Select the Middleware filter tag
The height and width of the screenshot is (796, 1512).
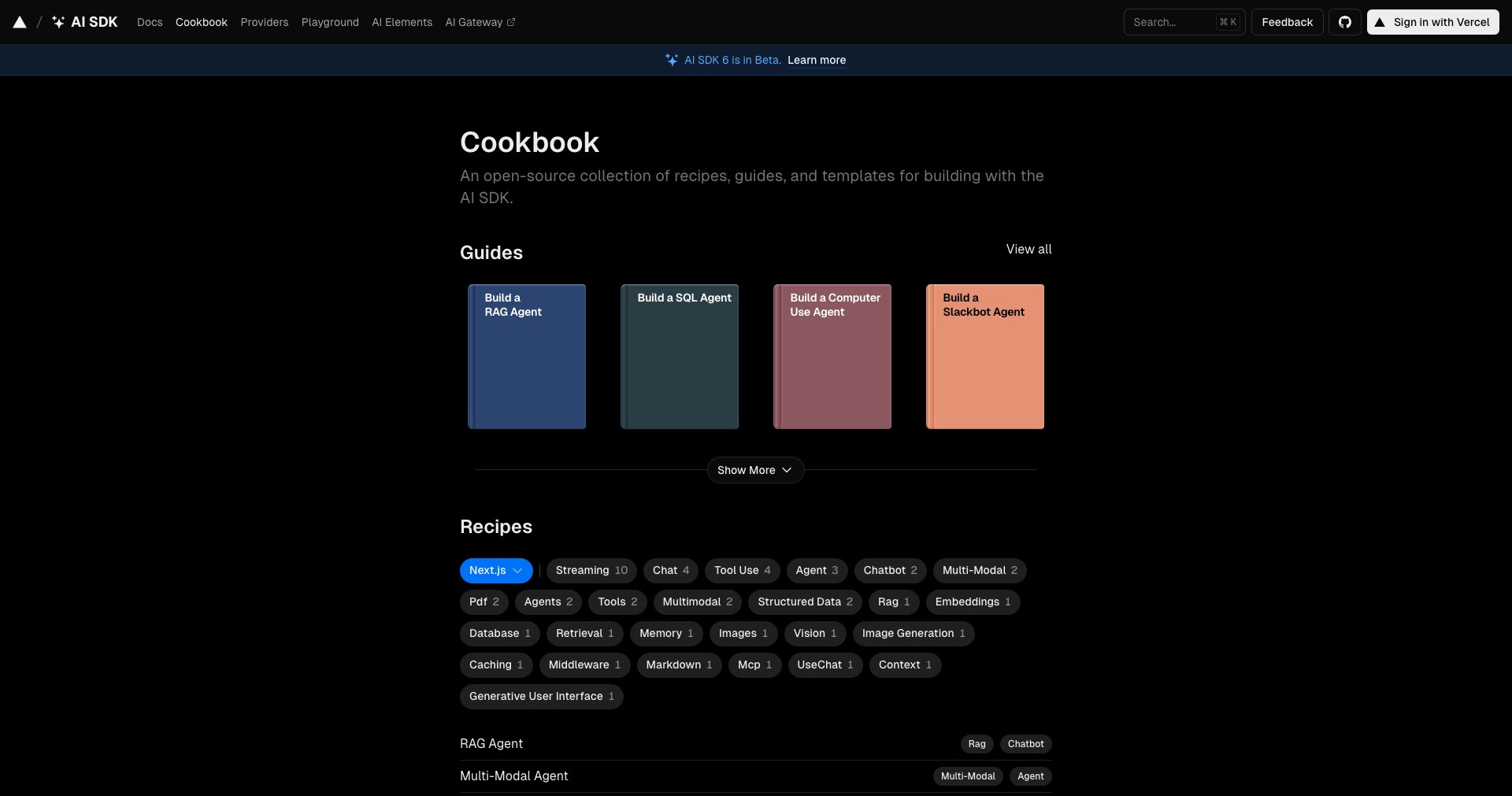click(584, 665)
